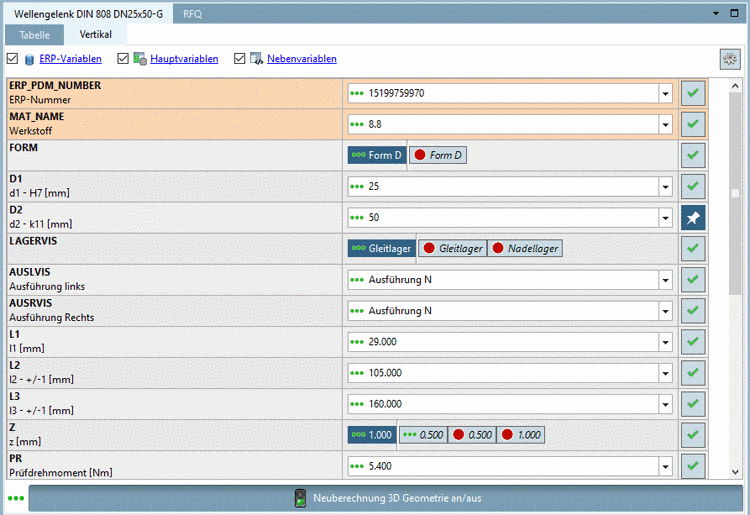750x515 pixels.
Task: Toggle the Hauptvariablen checkbox
Action: (x=123, y=59)
